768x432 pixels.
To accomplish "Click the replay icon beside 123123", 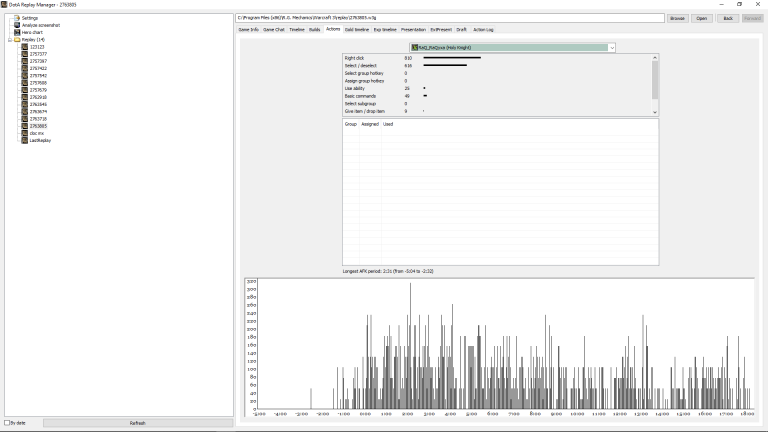I will [24, 47].
